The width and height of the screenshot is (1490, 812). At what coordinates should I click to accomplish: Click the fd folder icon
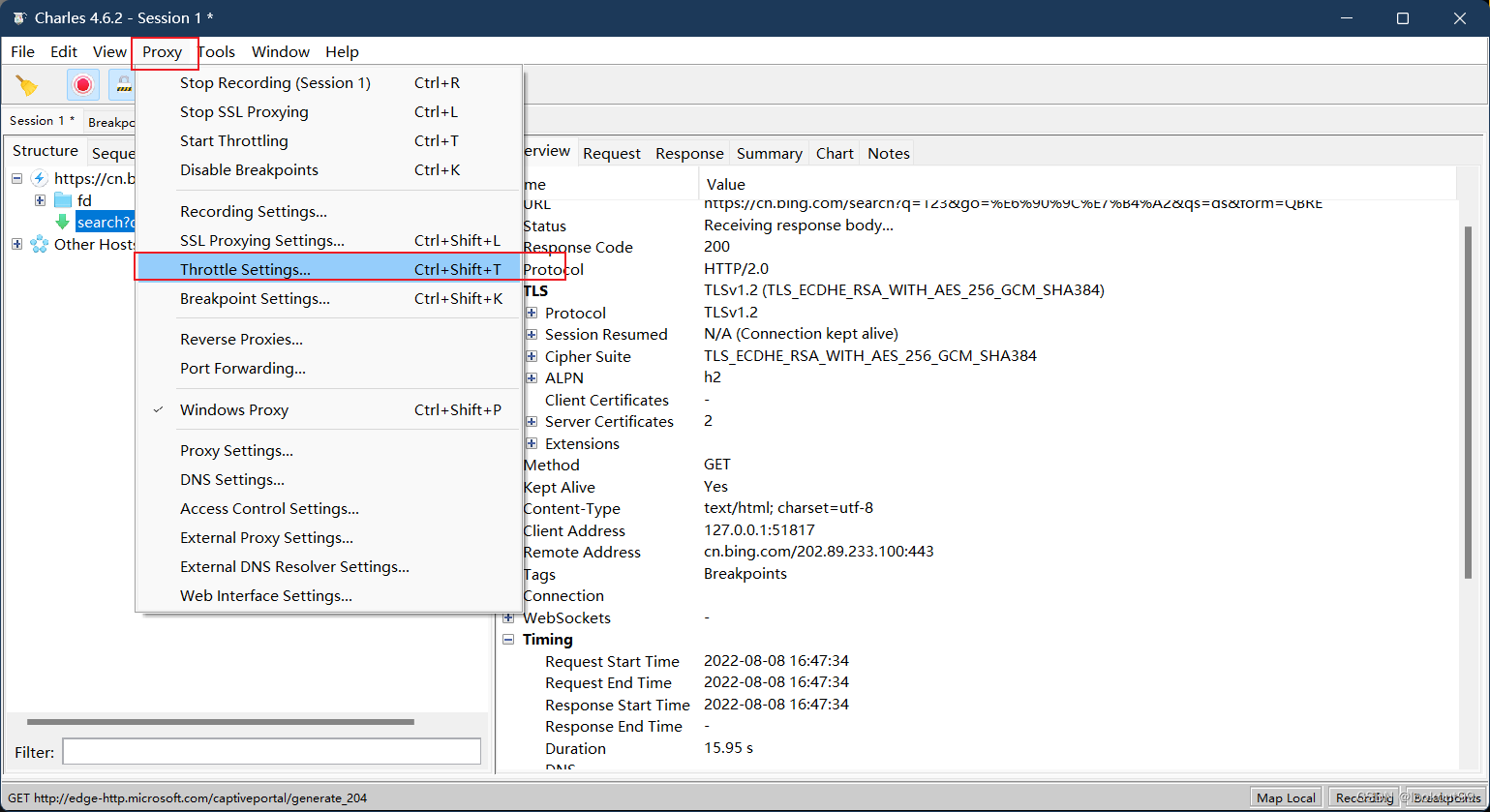coord(63,200)
